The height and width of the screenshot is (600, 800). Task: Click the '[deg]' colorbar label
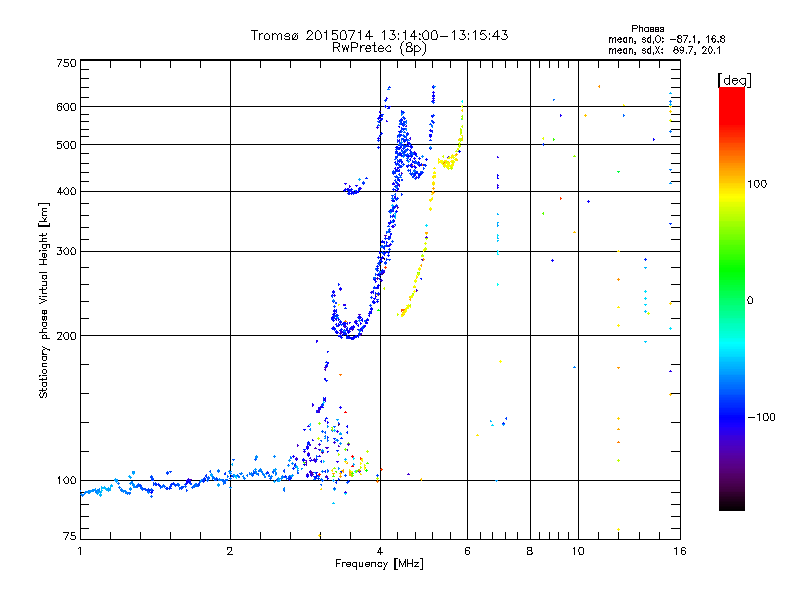click(x=734, y=80)
